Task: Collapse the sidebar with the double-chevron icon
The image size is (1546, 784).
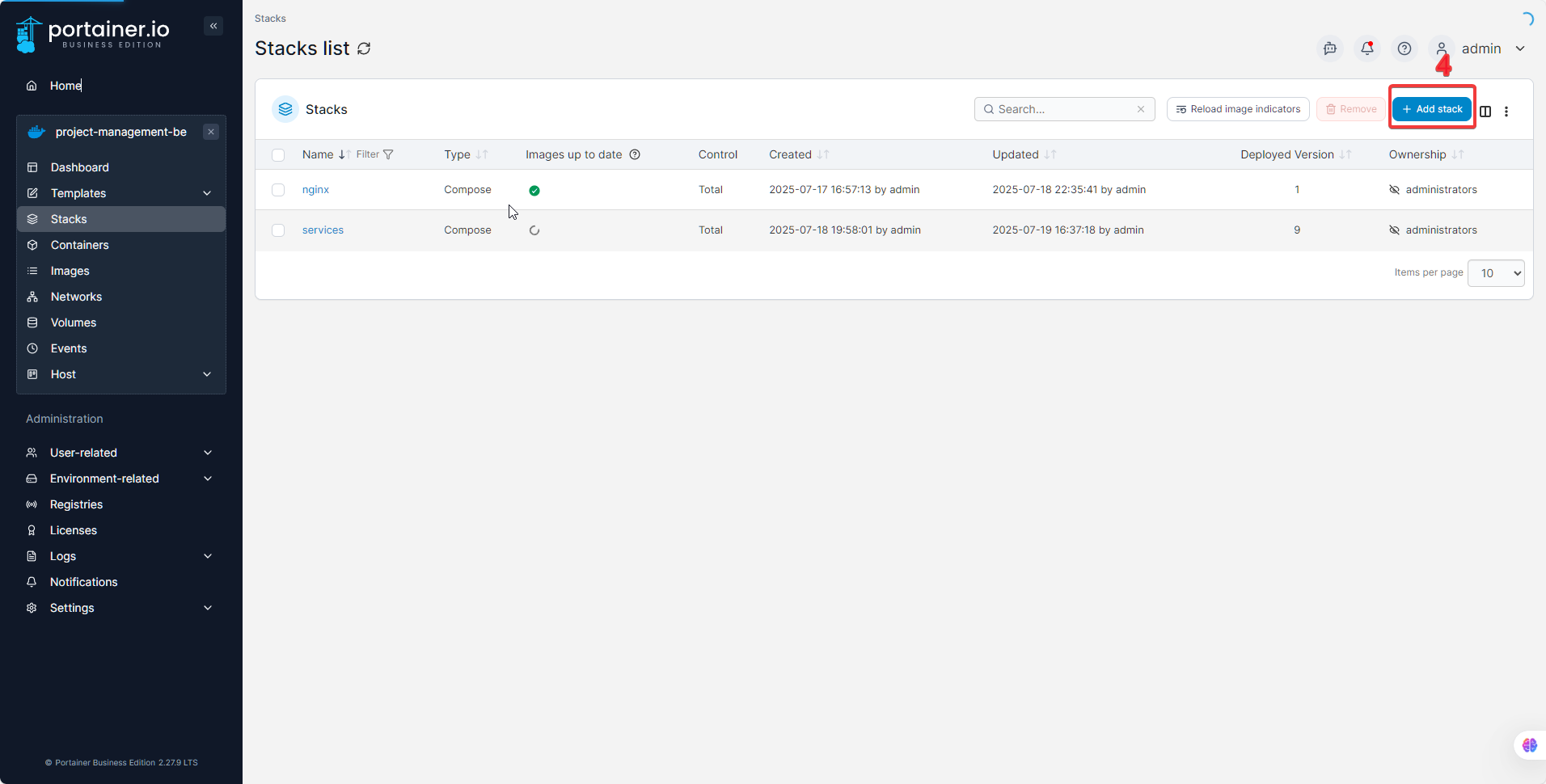Action: coord(213,26)
